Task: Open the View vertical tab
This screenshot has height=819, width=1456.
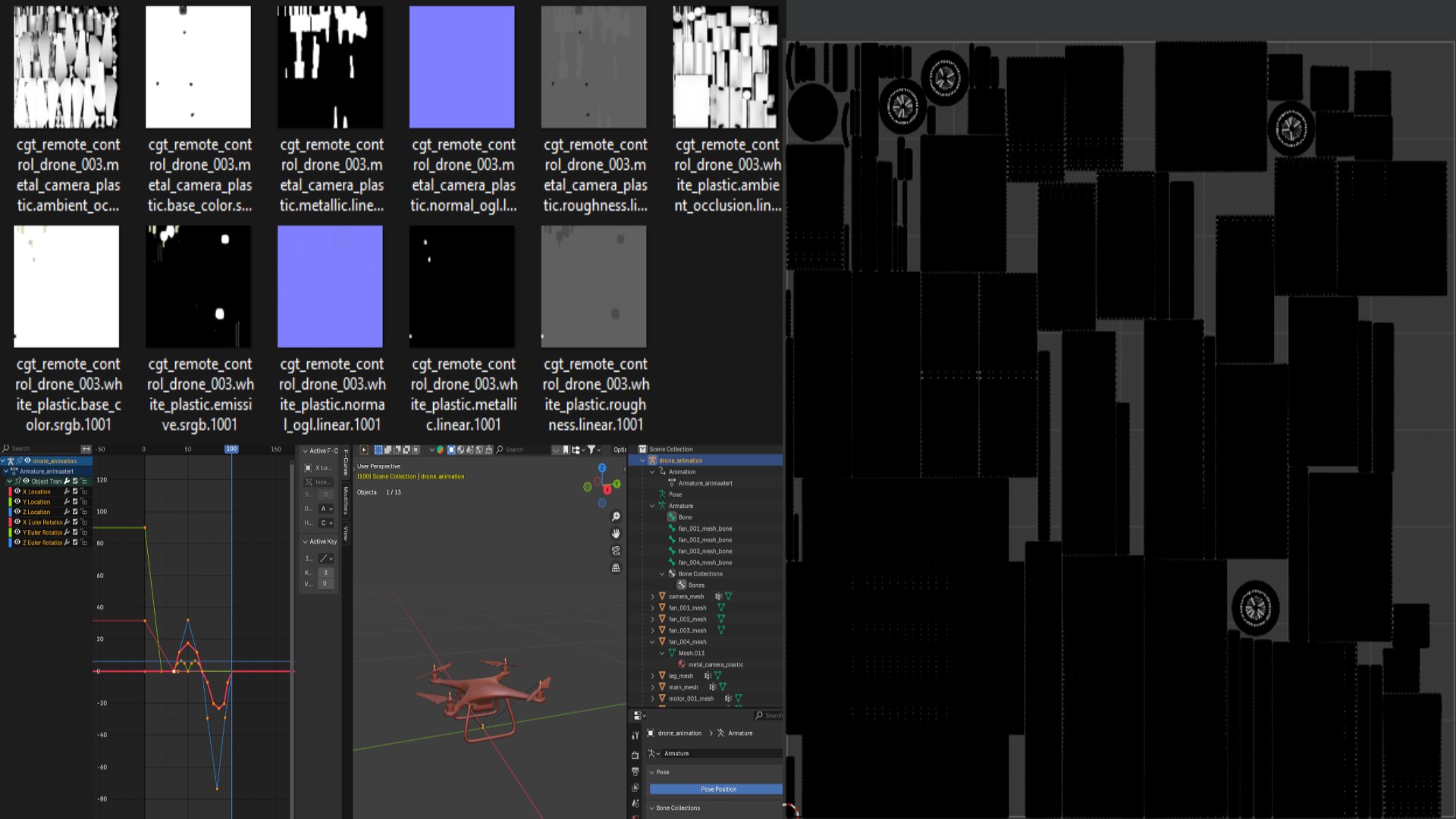Action: (x=346, y=532)
